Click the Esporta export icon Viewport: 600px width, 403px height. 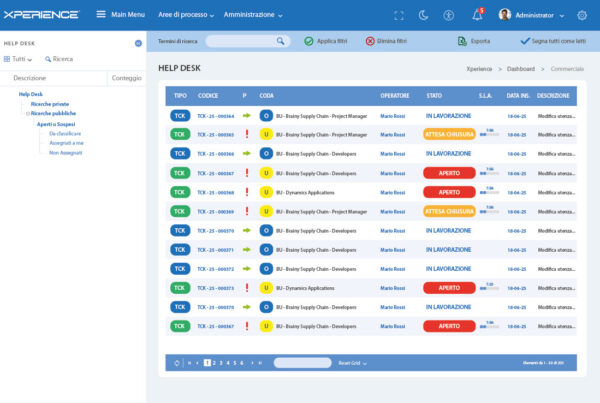coord(462,41)
